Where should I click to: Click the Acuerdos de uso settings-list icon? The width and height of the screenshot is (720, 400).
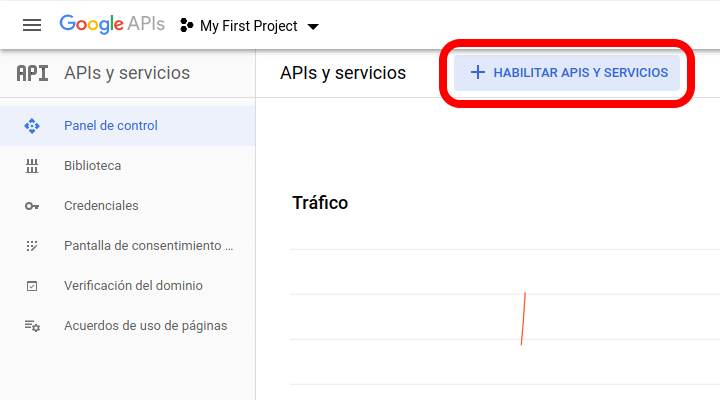pos(32,326)
